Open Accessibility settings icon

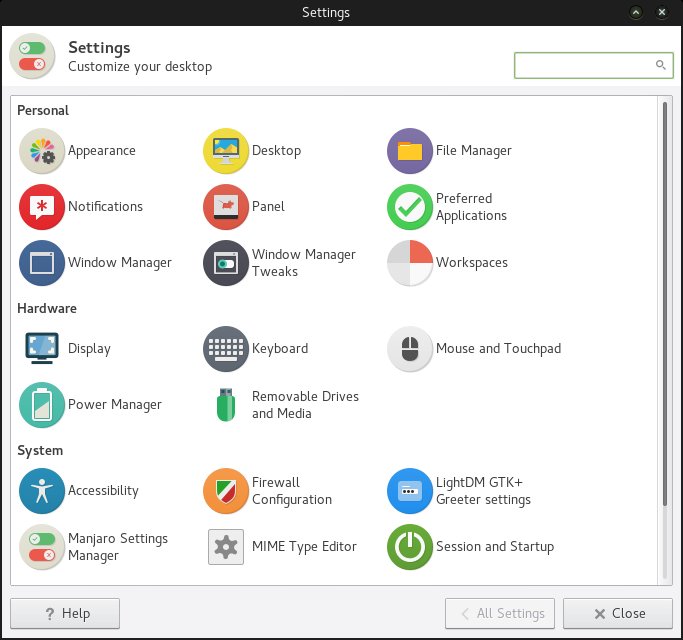pyautogui.click(x=42, y=491)
